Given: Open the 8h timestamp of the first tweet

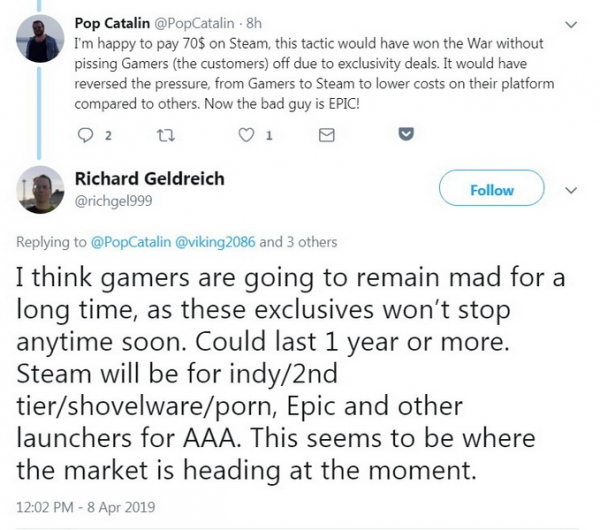Looking at the screenshot, I should coord(251,22).
